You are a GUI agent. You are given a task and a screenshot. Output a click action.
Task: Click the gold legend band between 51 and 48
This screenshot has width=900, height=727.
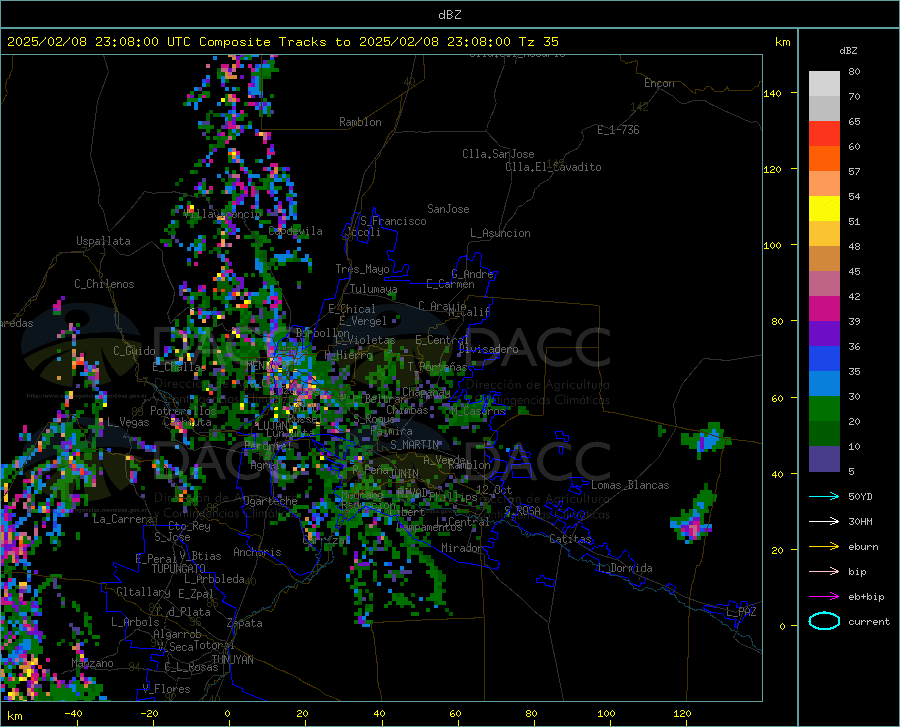tap(824, 234)
